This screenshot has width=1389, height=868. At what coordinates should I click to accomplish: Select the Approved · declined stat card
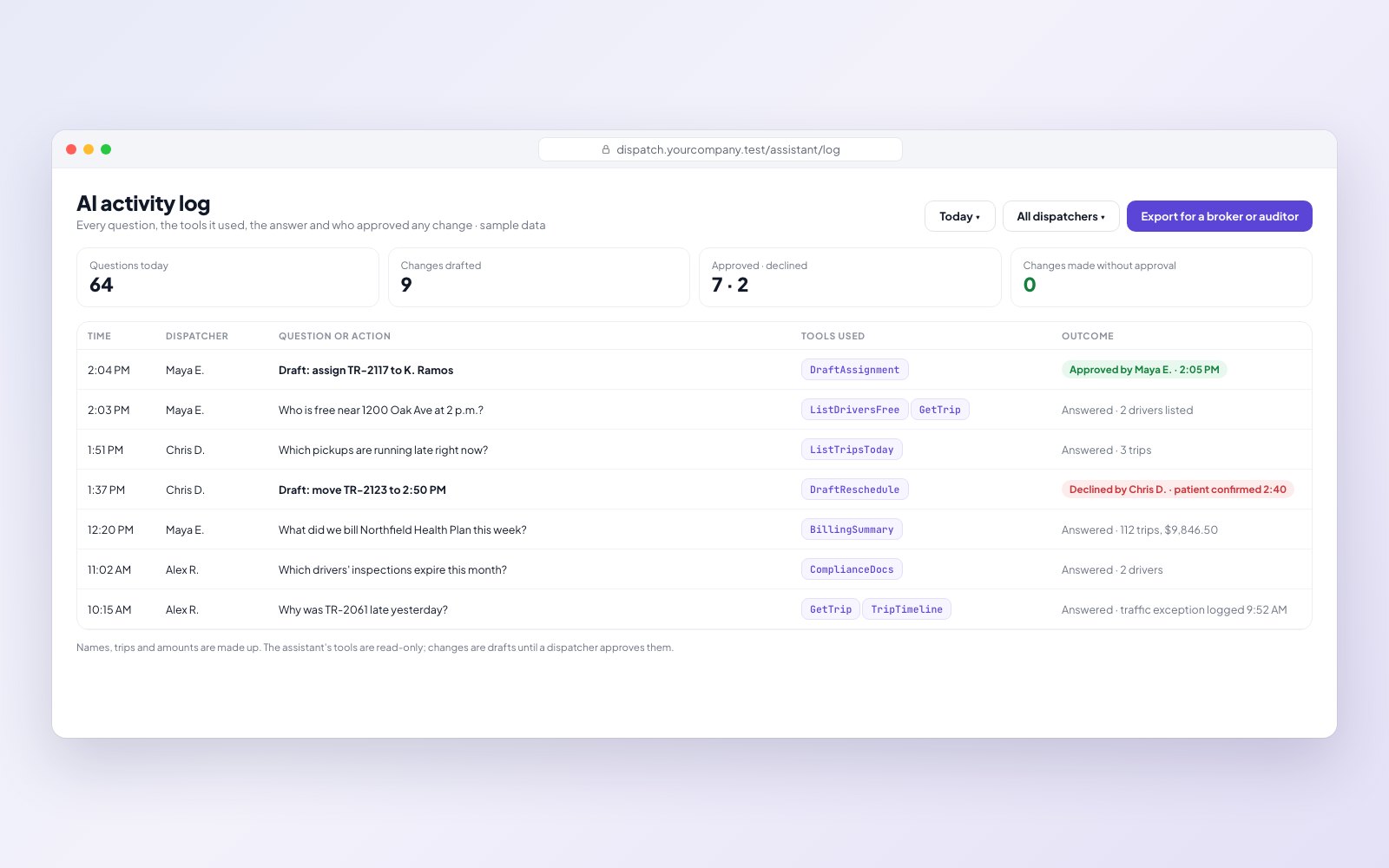pos(850,277)
